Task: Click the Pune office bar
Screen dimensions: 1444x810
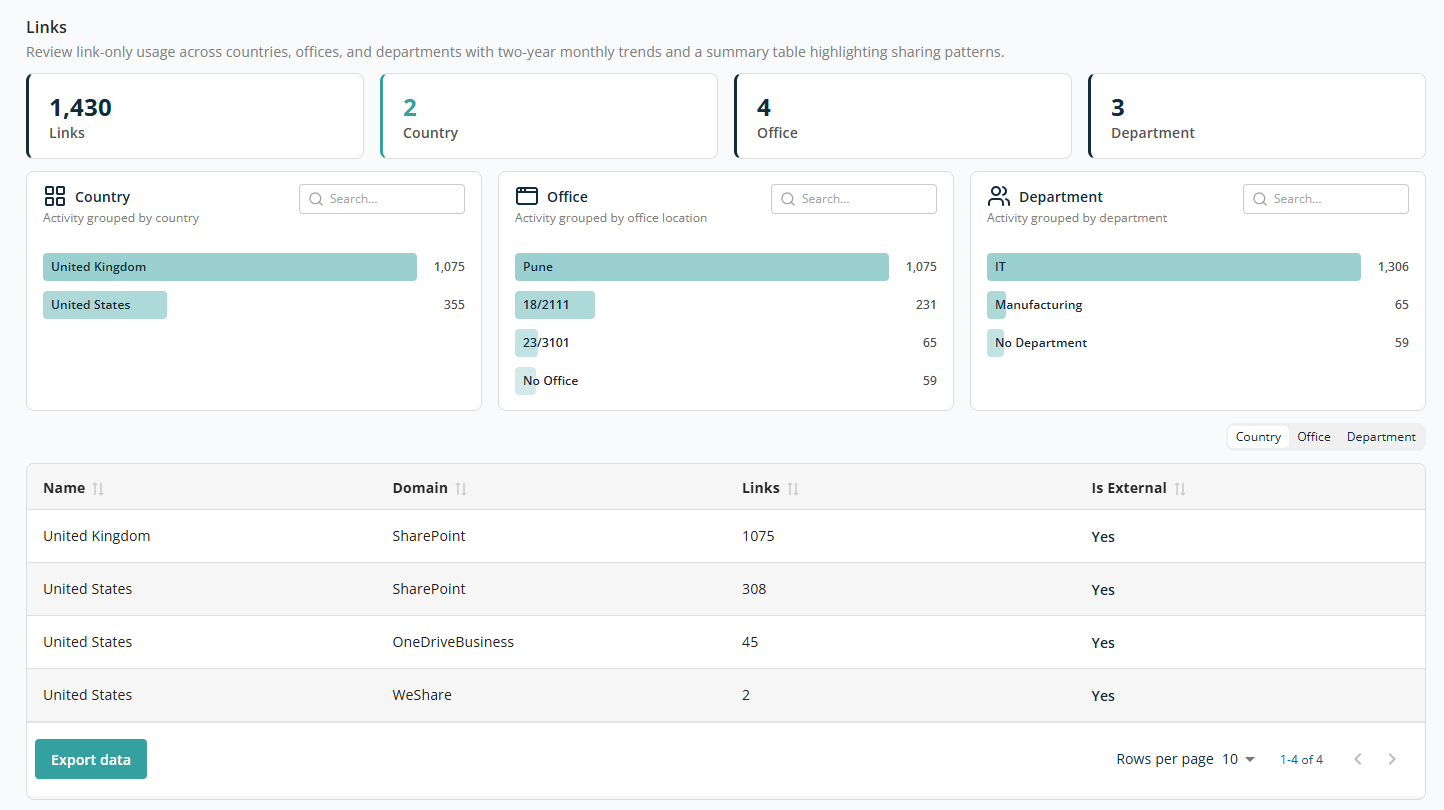Action: point(702,267)
